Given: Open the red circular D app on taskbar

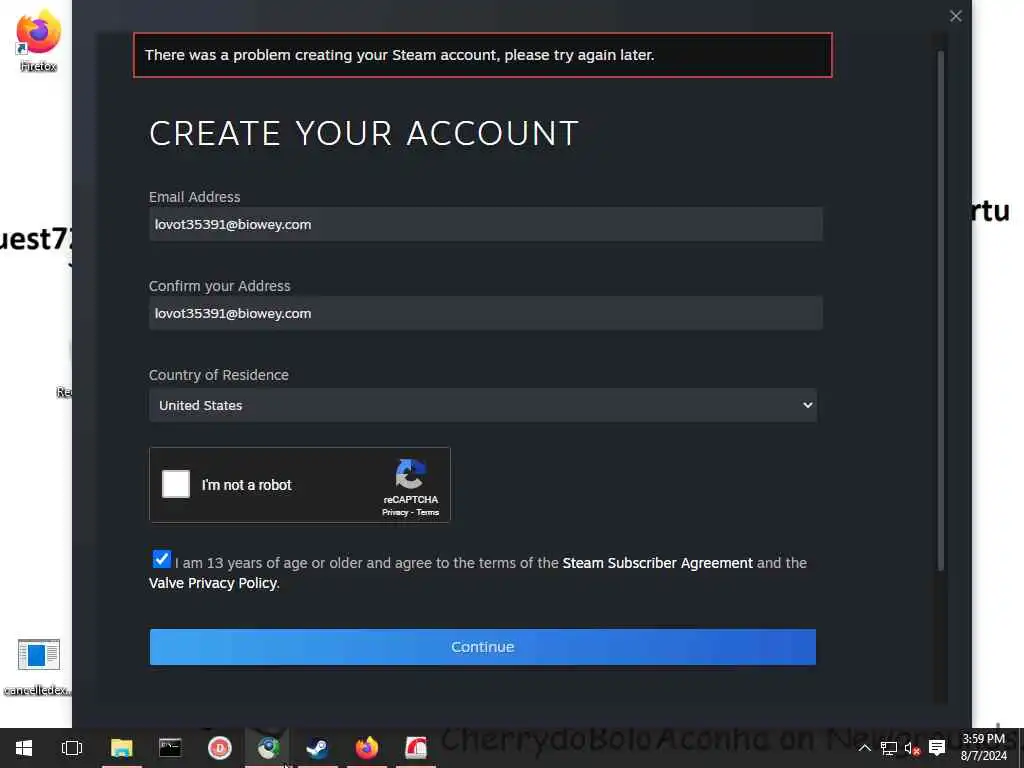Looking at the screenshot, I should pos(219,748).
